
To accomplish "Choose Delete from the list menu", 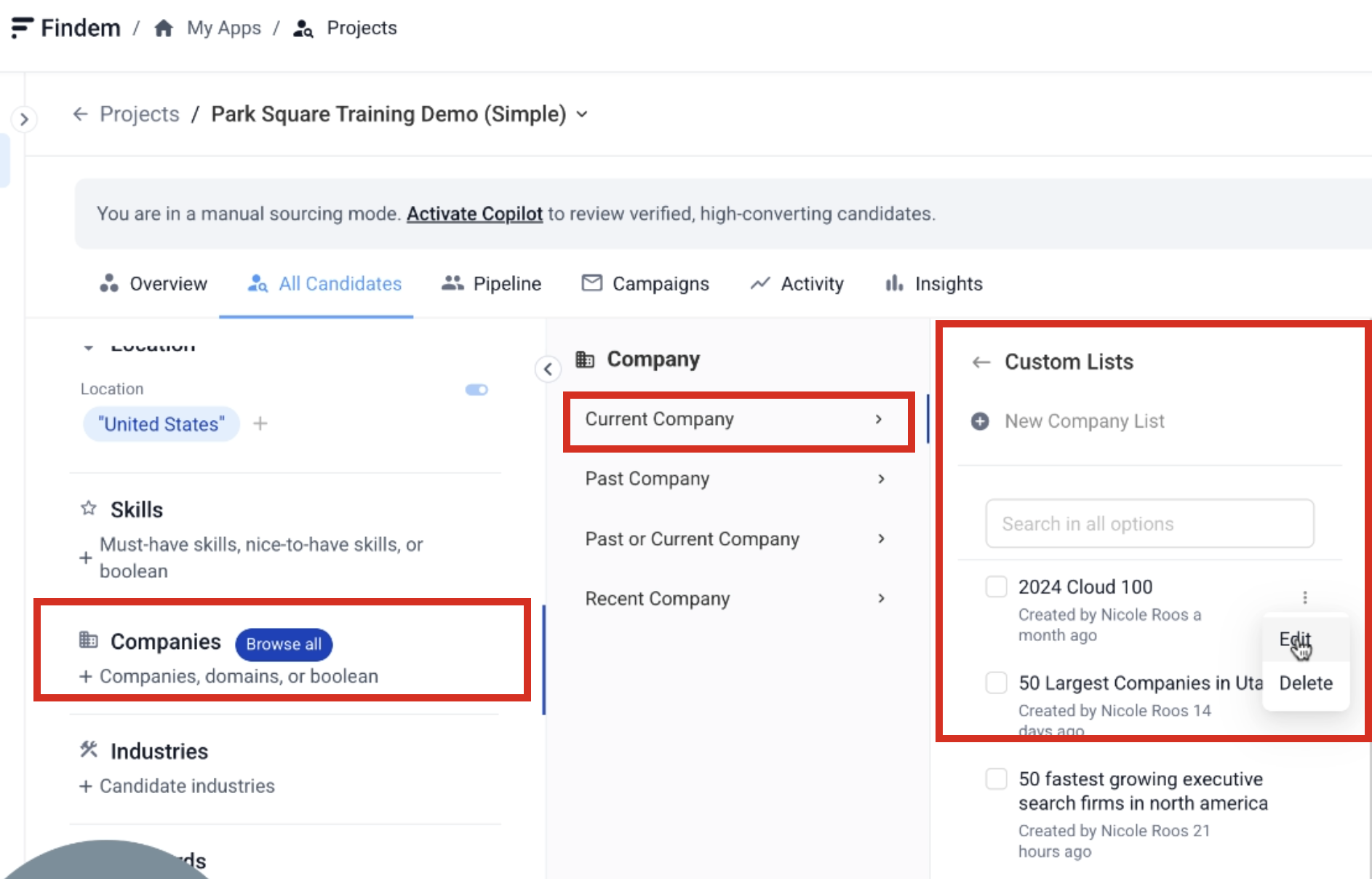I will tap(1306, 683).
